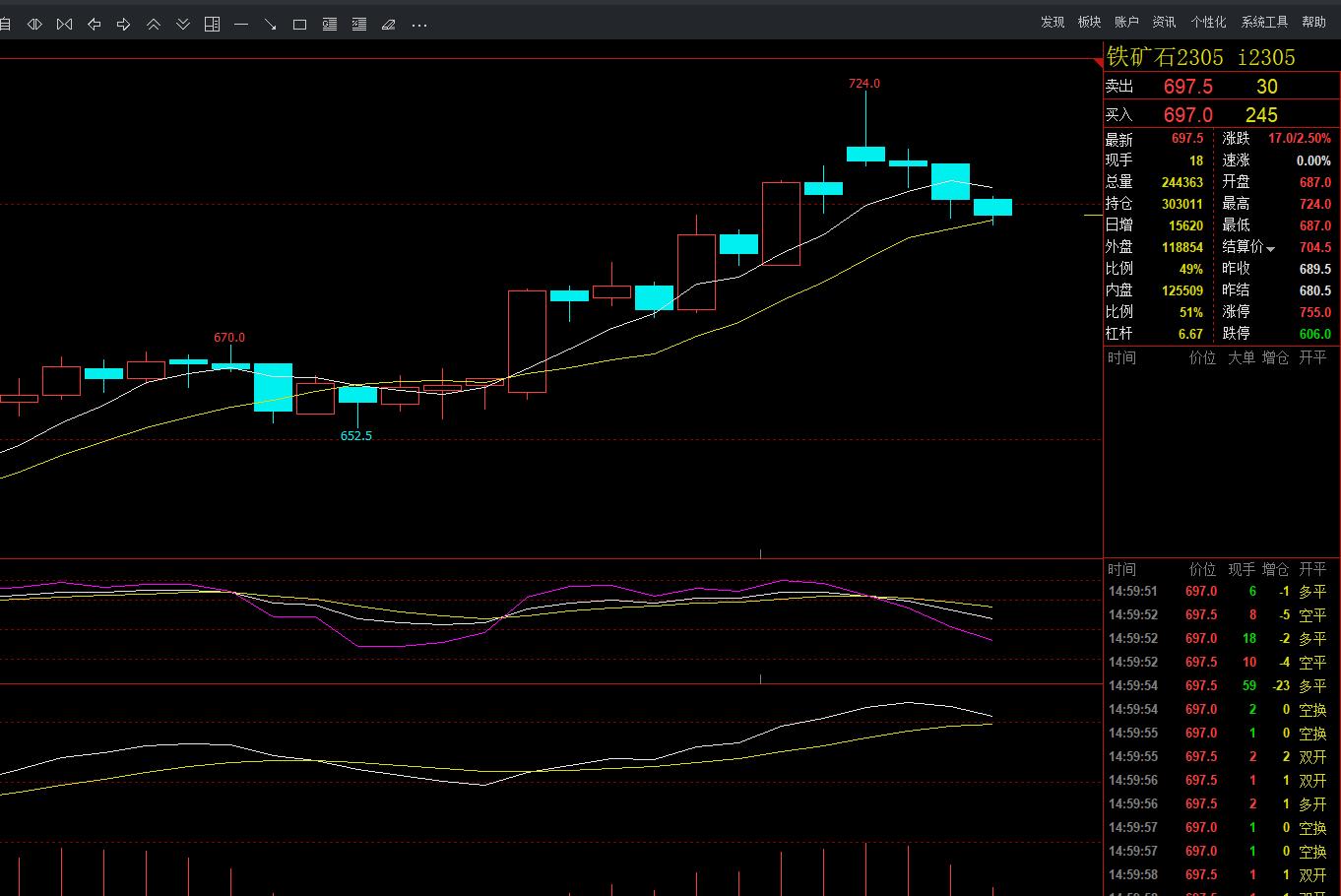
Task: Click the 大单 column header
Action: point(1241,357)
